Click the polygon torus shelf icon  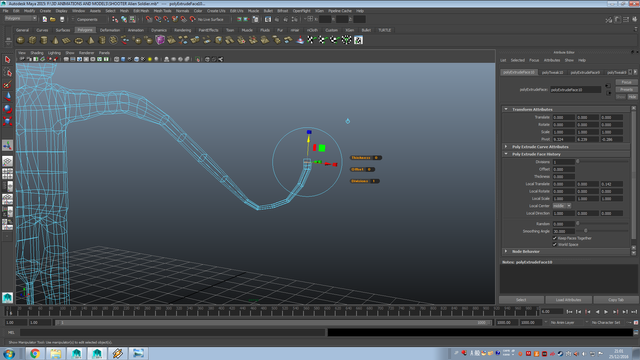tap(79, 40)
